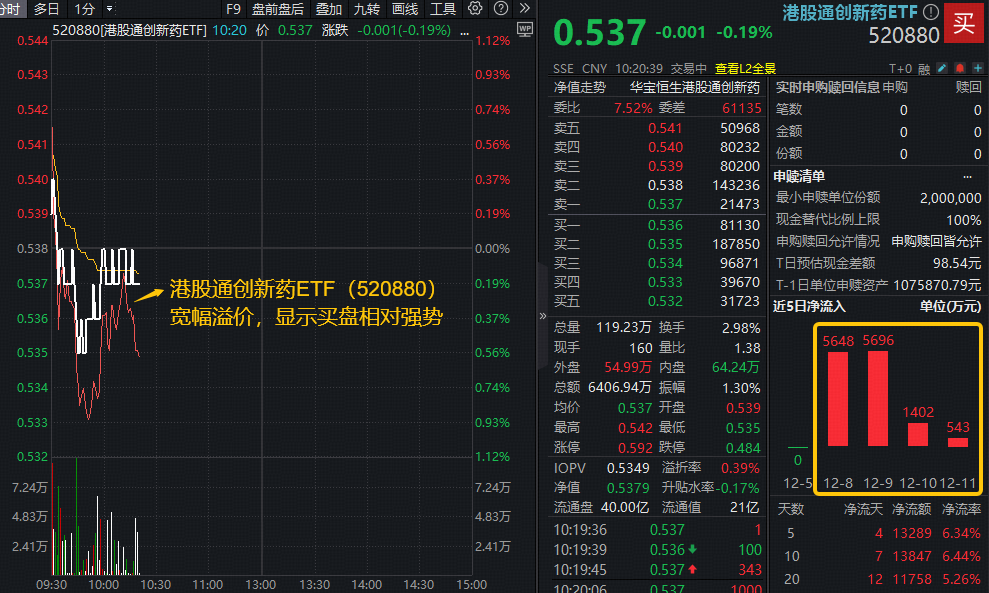Open the settings gear icon

click(x=474, y=8)
